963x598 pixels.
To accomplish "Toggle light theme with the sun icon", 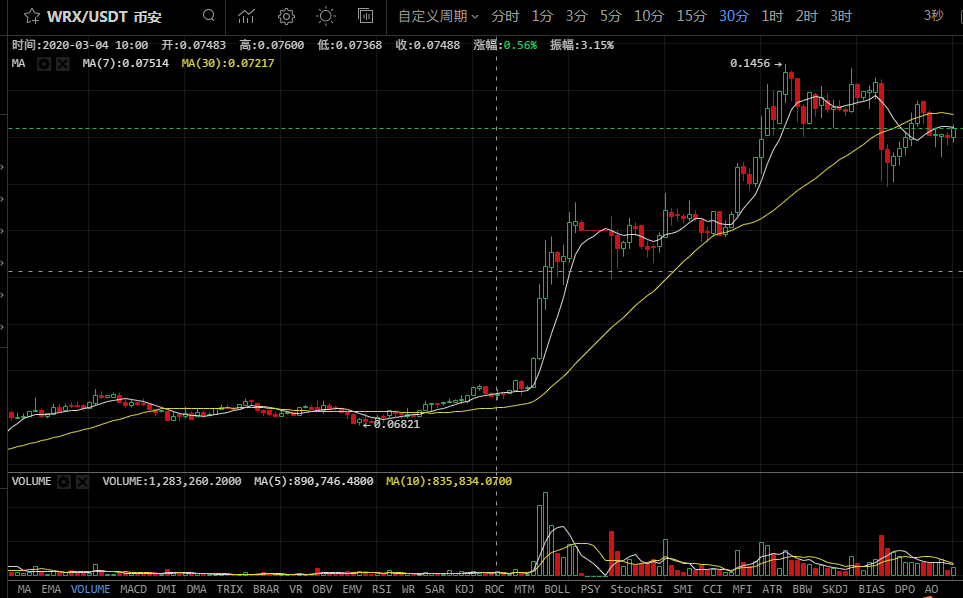I will click(326, 16).
